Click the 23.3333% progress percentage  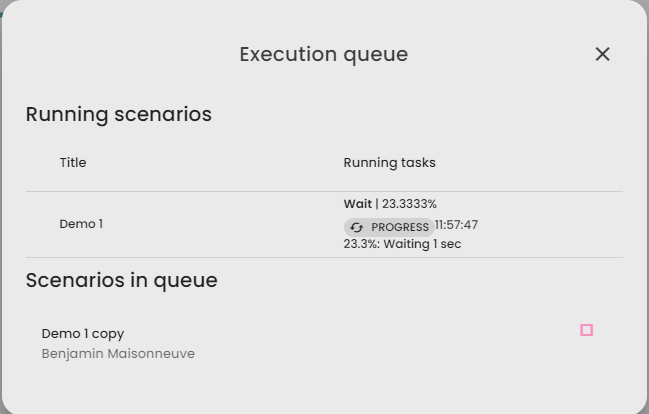click(x=409, y=204)
